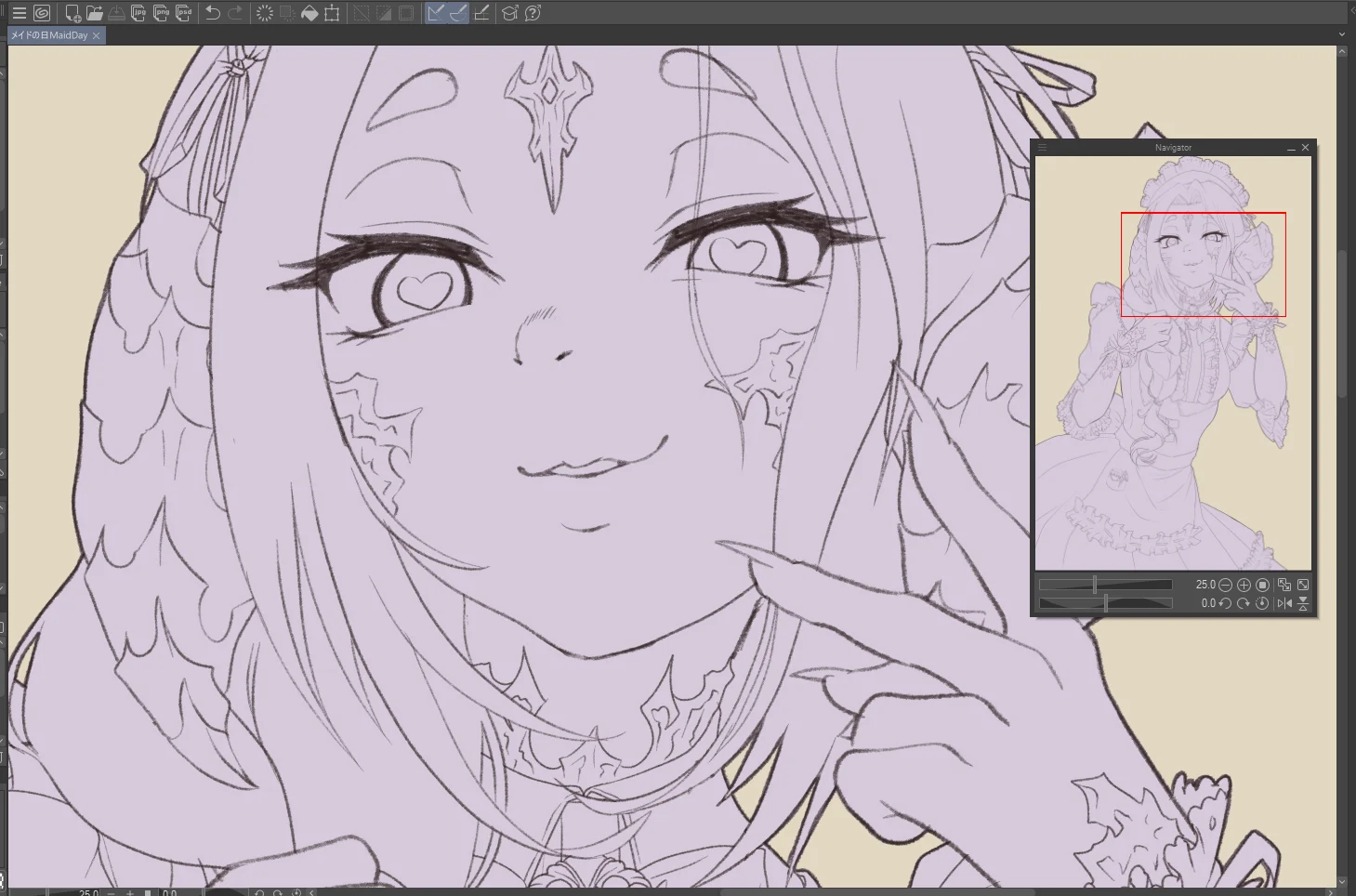Toggle Snap to Ruler
The image size is (1356, 896).
click(436, 13)
